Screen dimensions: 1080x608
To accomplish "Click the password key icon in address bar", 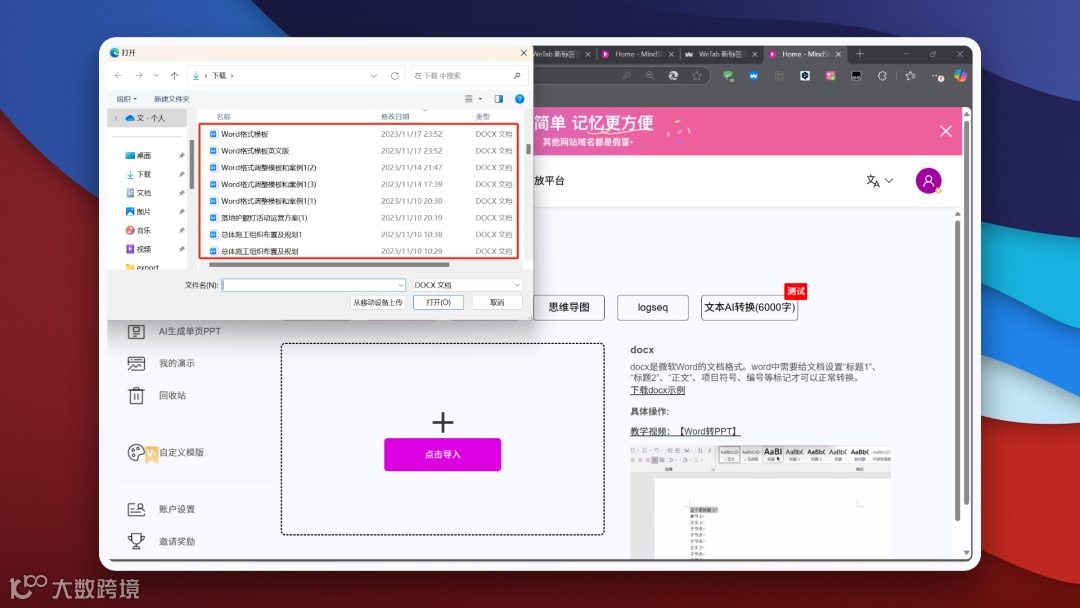I will coord(626,76).
